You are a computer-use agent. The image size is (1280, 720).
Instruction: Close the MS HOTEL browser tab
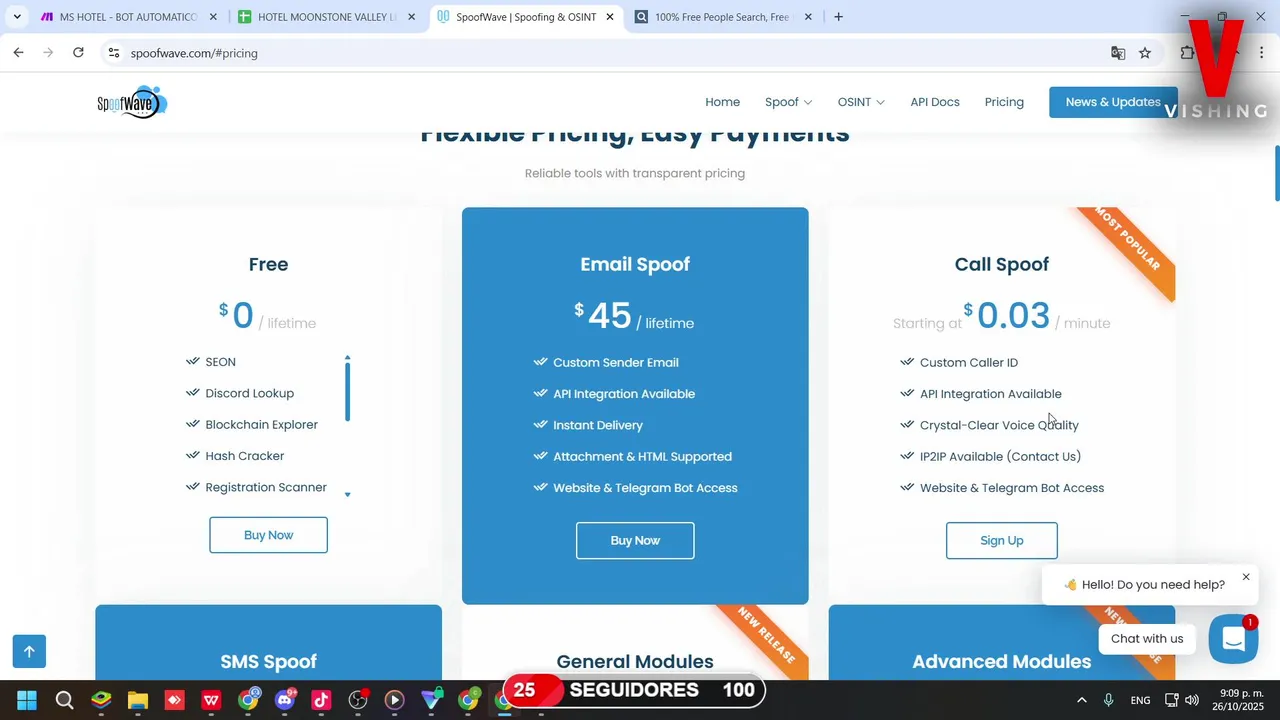(x=213, y=17)
